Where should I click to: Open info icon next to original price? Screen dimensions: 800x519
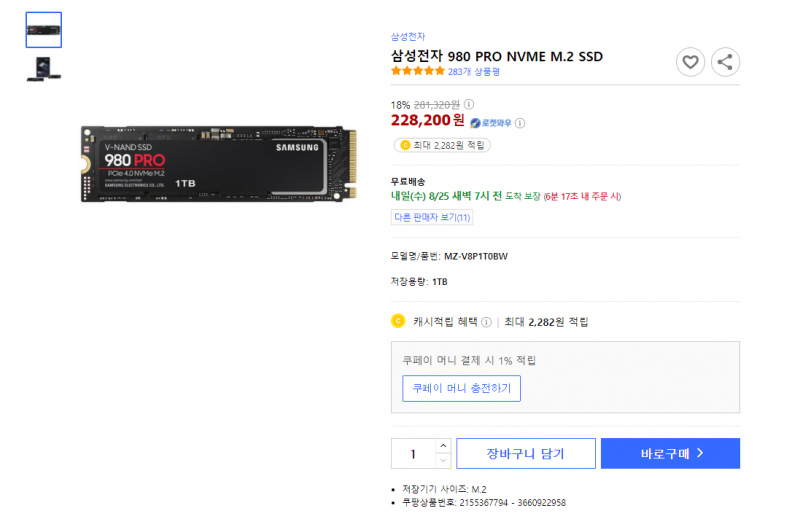pos(469,105)
